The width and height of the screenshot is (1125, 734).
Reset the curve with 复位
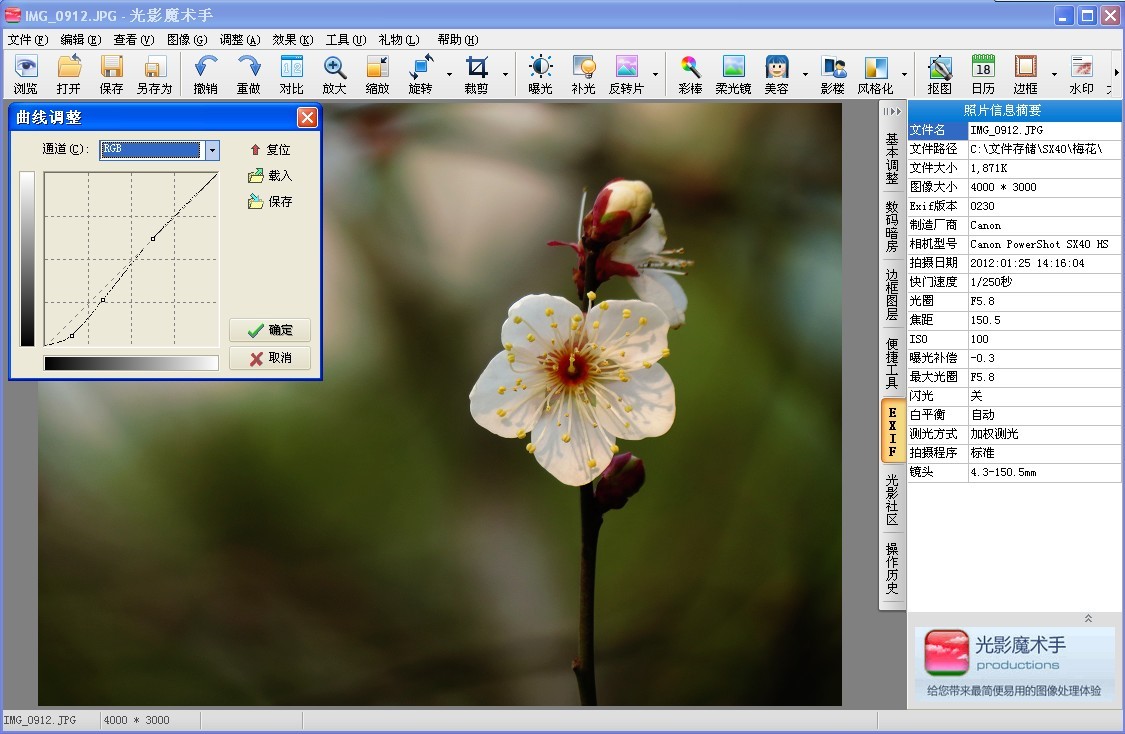click(269, 150)
